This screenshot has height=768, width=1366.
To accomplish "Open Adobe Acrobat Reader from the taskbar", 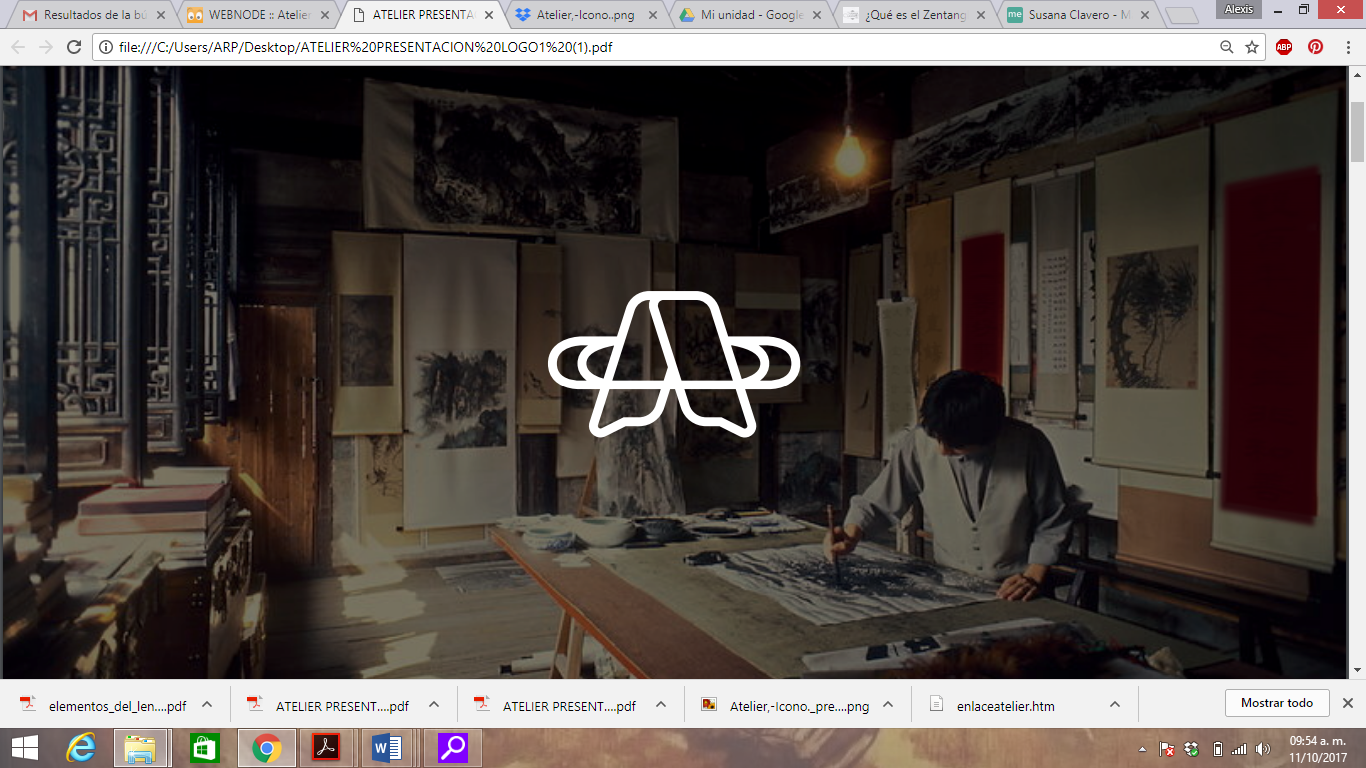I will tap(325, 748).
